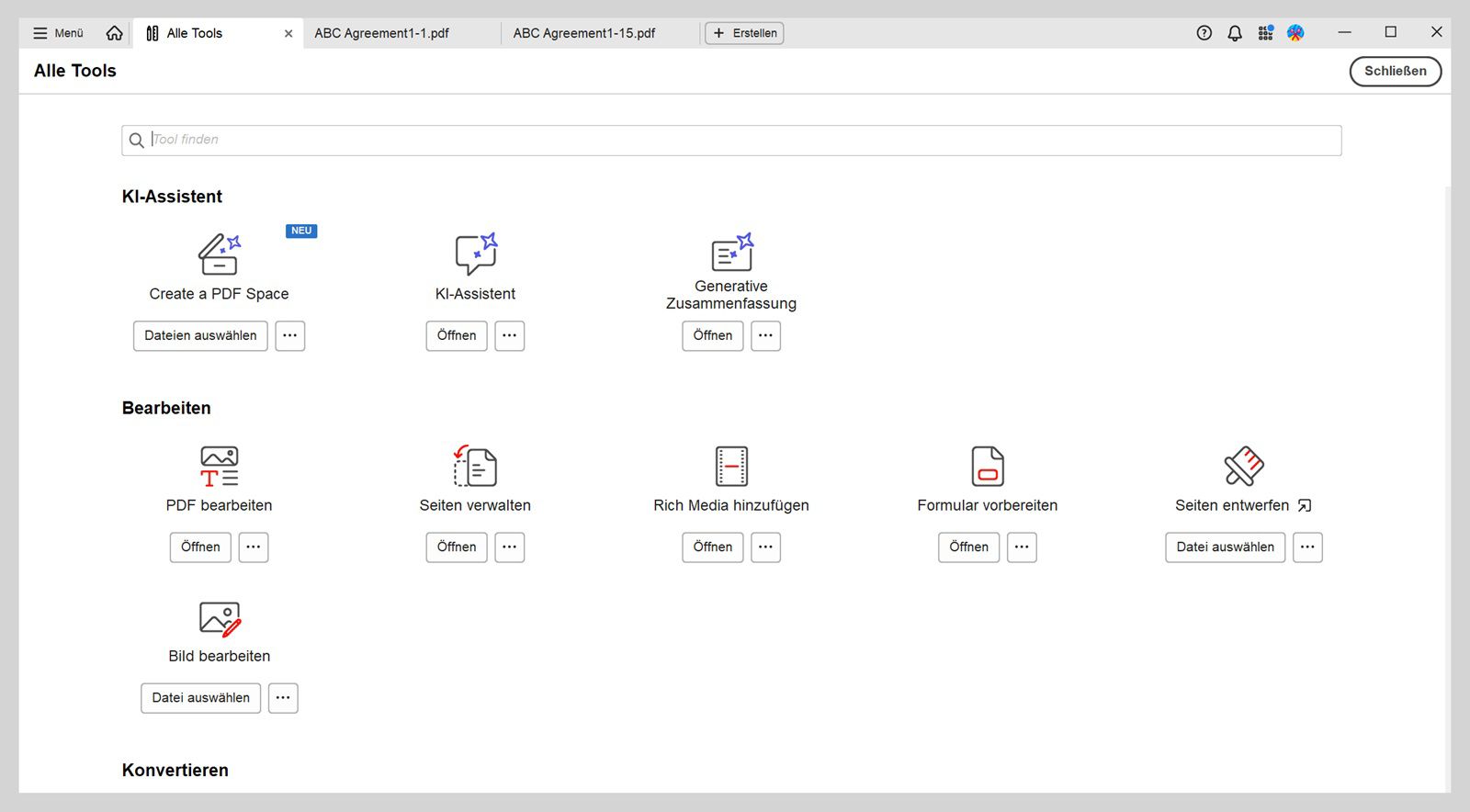Show more options for Create a PDF Space
The width and height of the screenshot is (1470, 812).
(x=290, y=336)
